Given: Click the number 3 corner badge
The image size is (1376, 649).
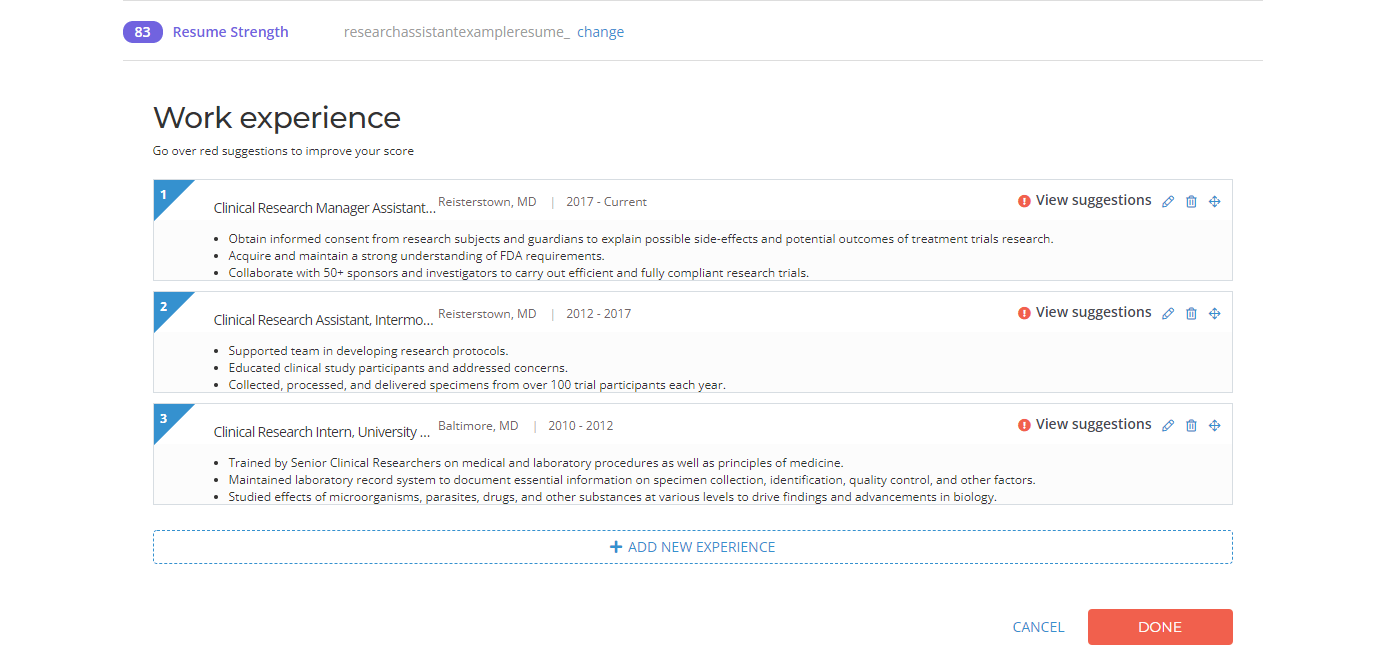Looking at the screenshot, I should pyautogui.click(x=164, y=419).
